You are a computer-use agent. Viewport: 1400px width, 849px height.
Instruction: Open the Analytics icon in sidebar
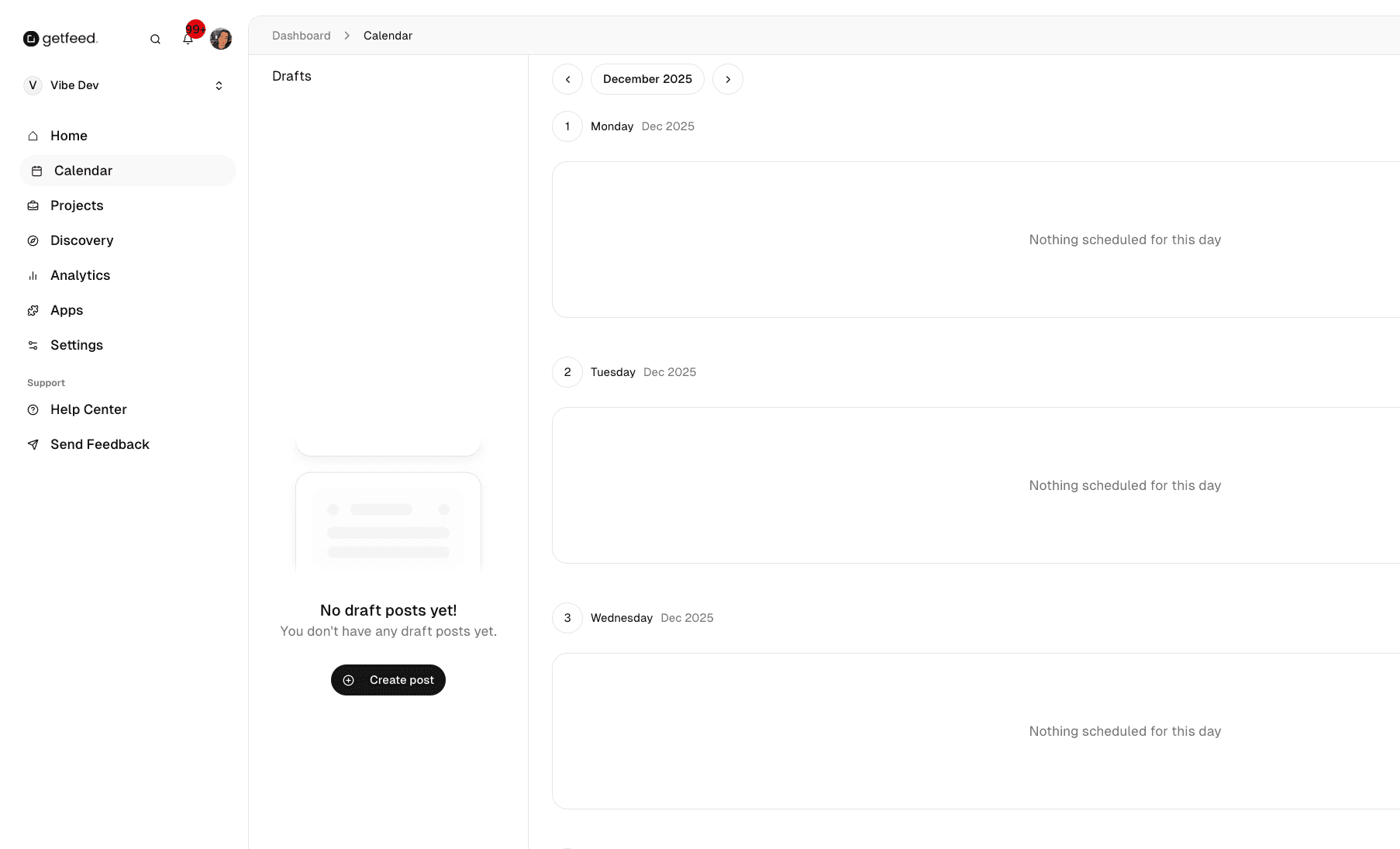point(33,275)
